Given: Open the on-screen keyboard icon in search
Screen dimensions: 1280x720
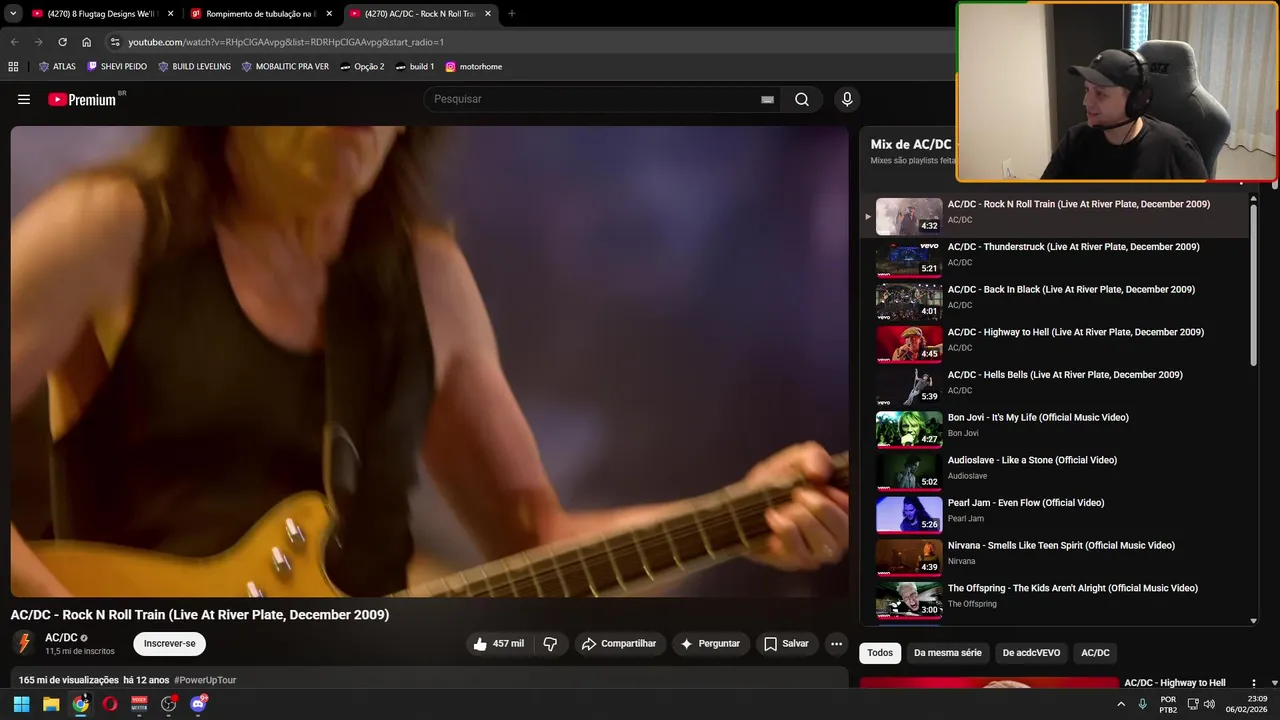Looking at the screenshot, I should tap(767, 99).
